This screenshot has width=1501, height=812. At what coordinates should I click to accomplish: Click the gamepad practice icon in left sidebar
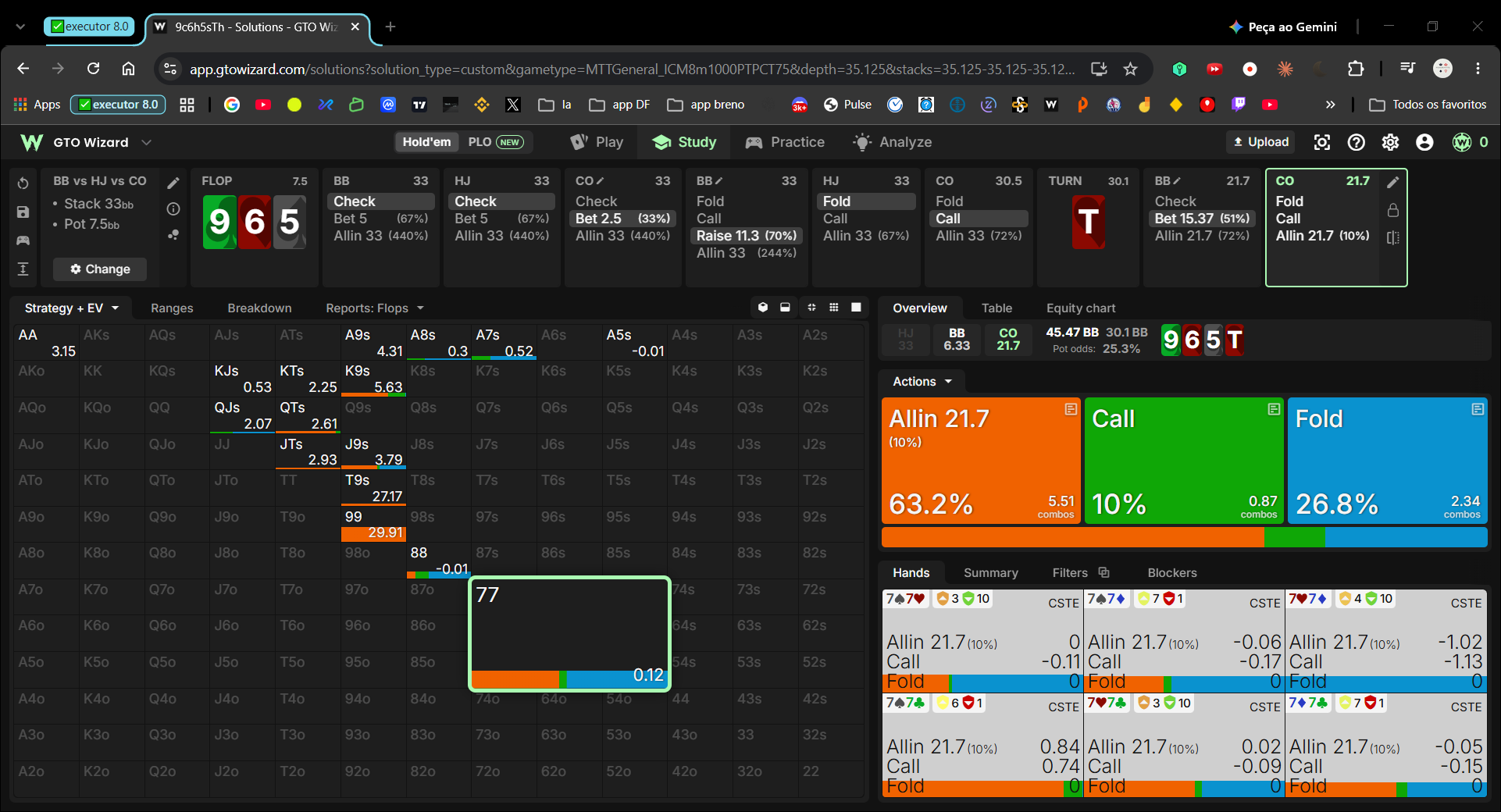[x=23, y=240]
